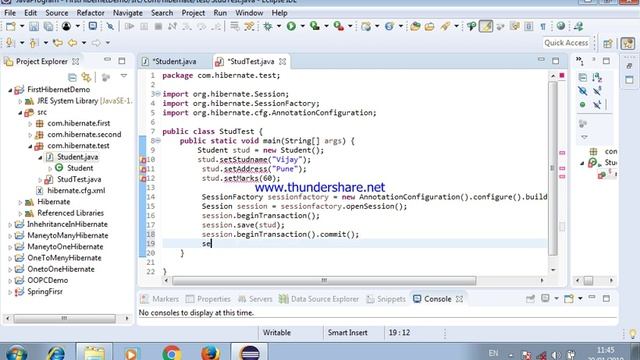The width and height of the screenshot is (640, 360).
Task: Click the External Tools run icon
Action: click(x=338, y=27)
